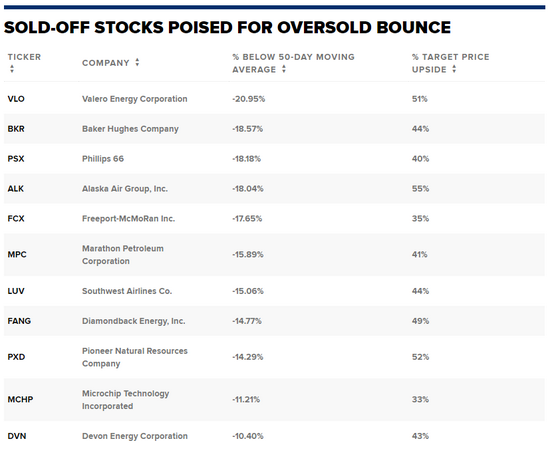The image size is (550, 454).
Task: Select the LUV ticker symbol
Action: coord(16,291)
